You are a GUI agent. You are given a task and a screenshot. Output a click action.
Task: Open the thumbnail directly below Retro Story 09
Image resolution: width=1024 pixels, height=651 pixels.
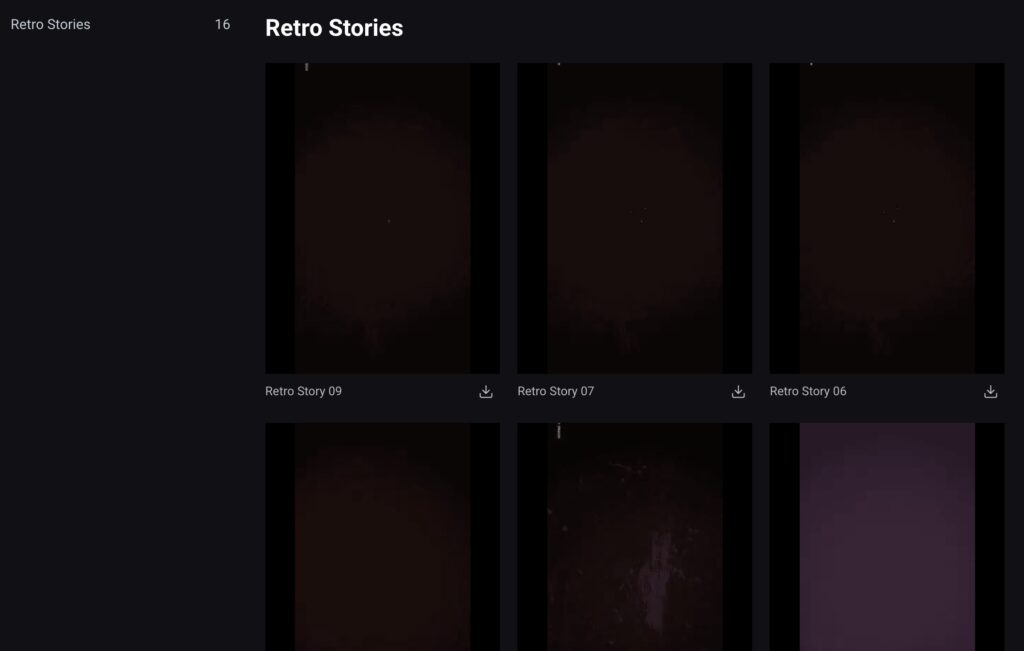click(382, 536)
